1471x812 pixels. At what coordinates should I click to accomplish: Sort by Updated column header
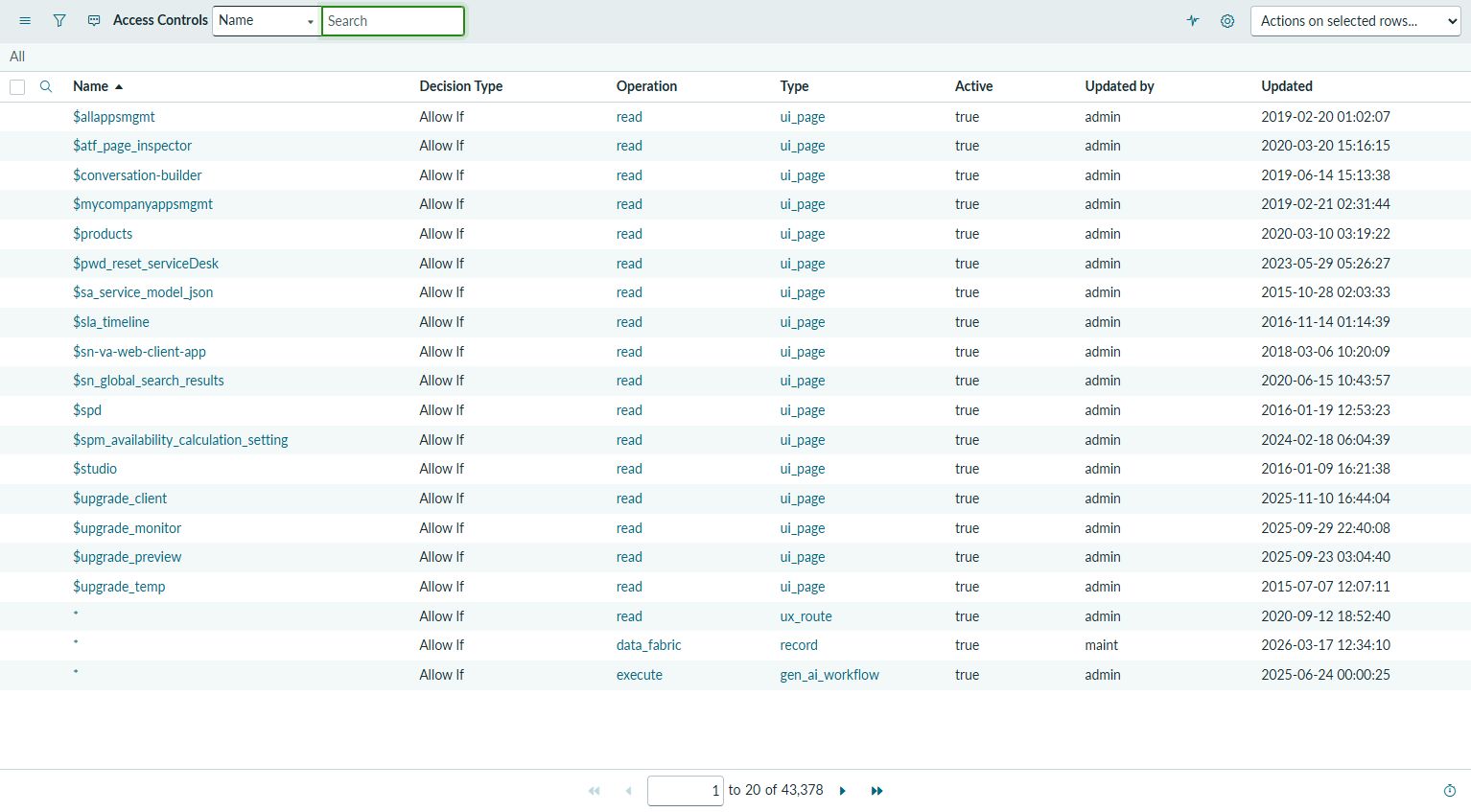1287,86
